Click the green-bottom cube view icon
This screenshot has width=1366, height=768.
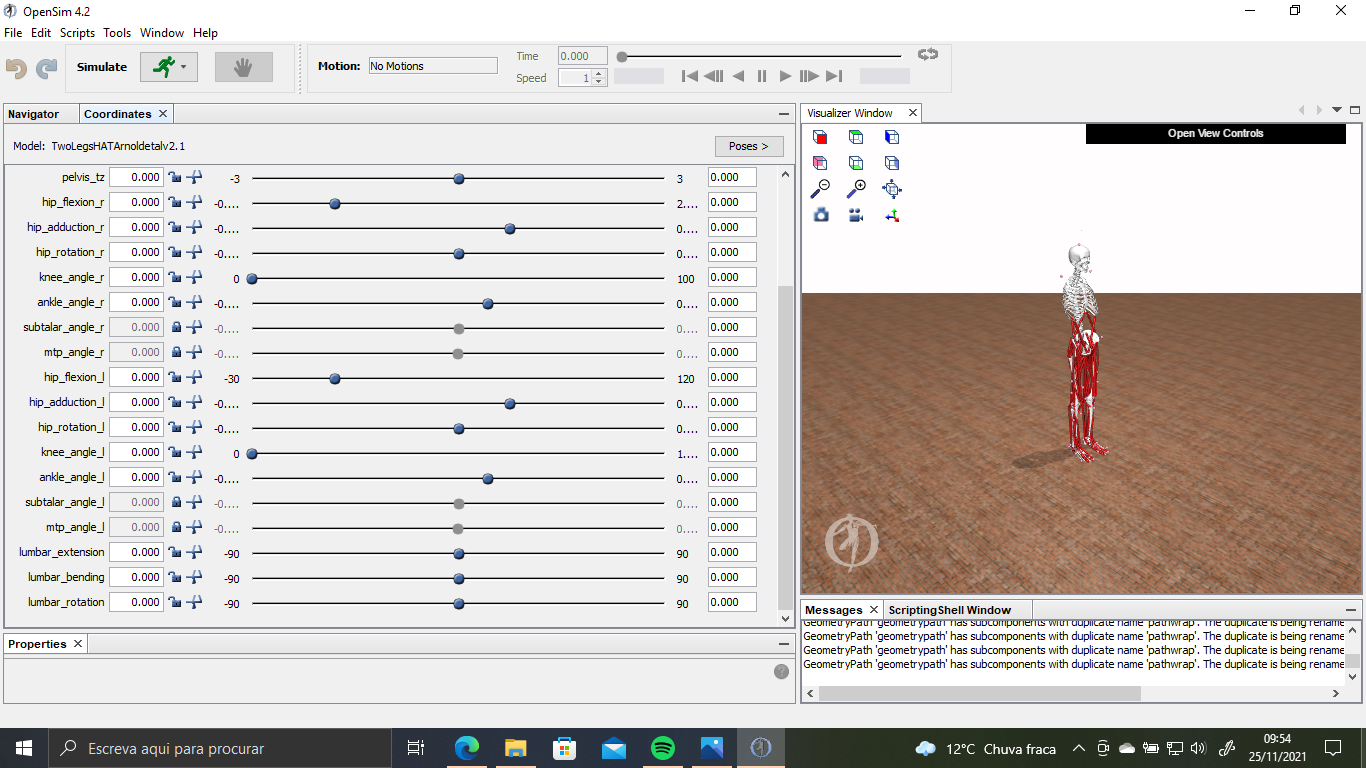[856, 163]
